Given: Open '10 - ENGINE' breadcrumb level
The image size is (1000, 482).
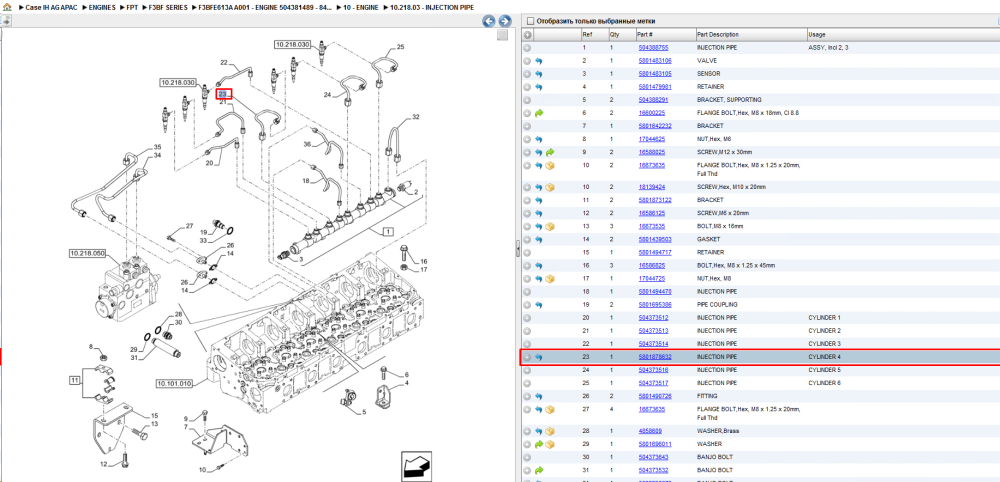Looking at the screenshot, I should pyautogui.click(x=360, y=7).
